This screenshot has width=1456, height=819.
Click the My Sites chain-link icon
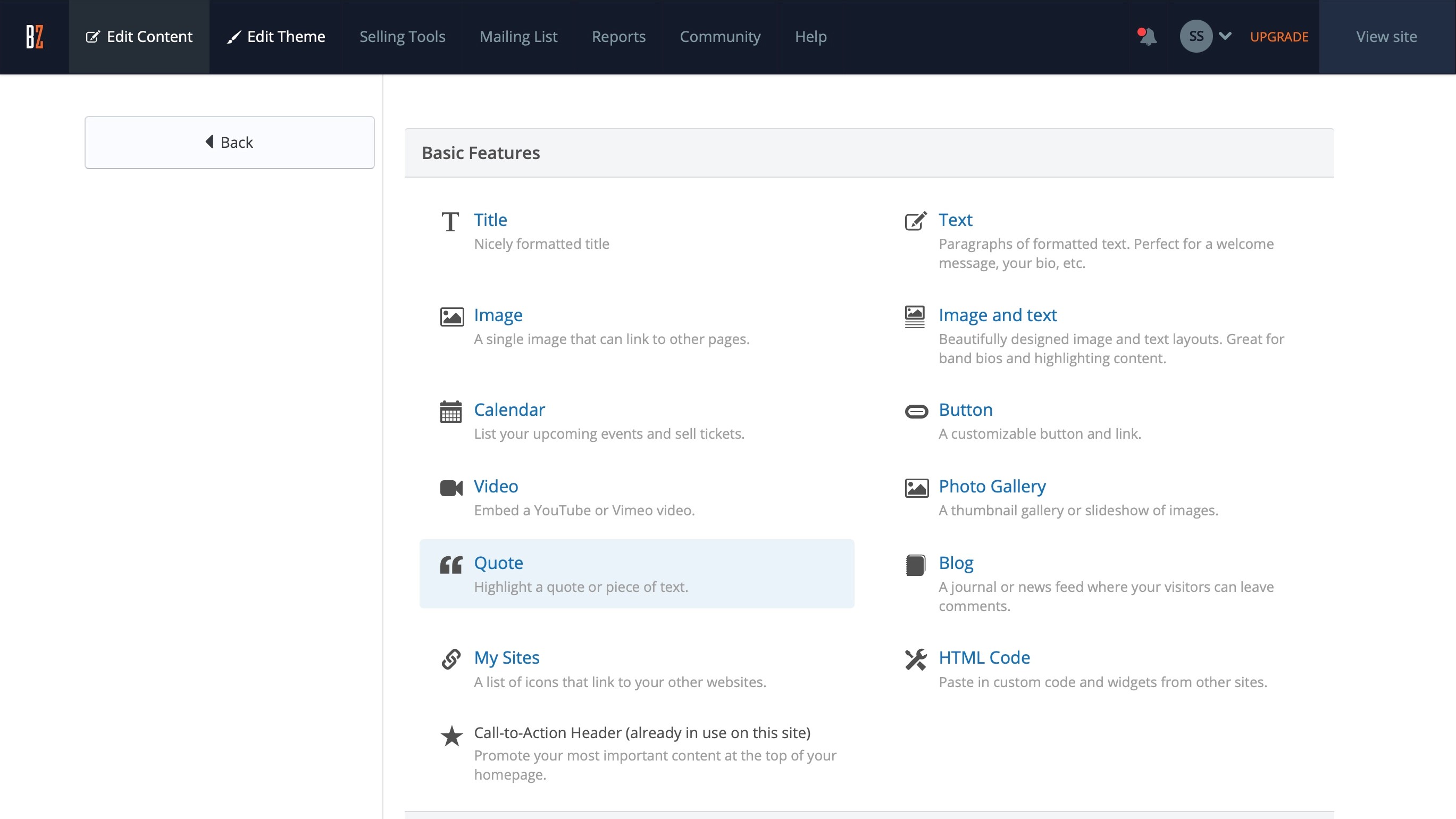tap(450, 659)
